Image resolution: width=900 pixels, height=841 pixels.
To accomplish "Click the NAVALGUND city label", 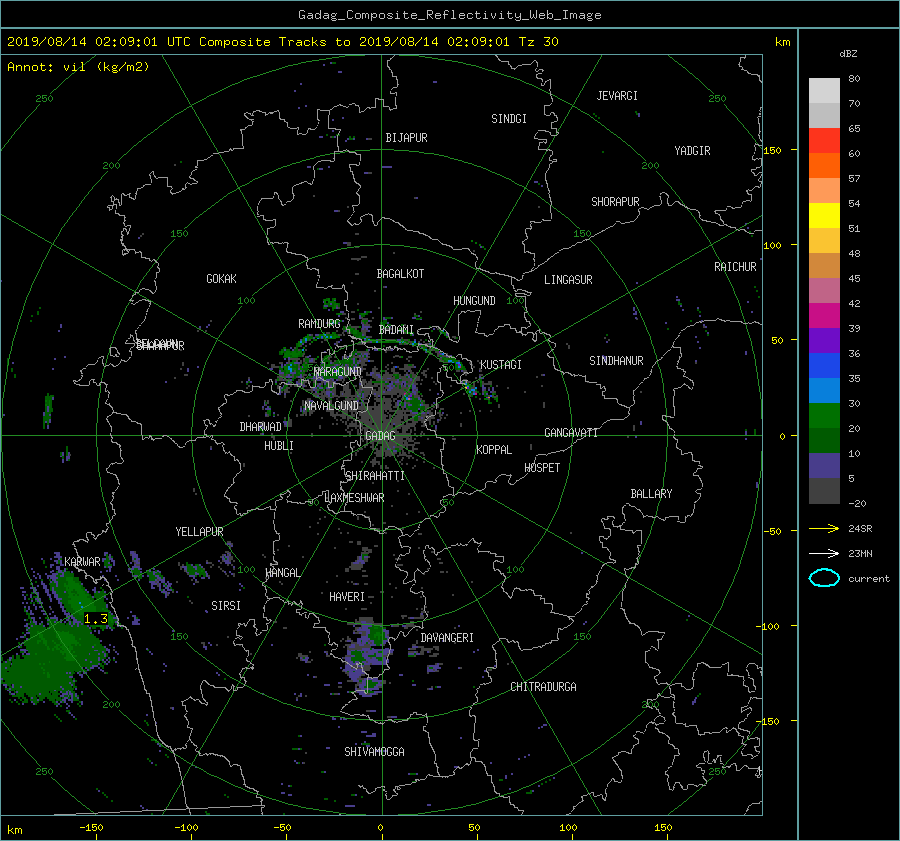I will 331,406.
